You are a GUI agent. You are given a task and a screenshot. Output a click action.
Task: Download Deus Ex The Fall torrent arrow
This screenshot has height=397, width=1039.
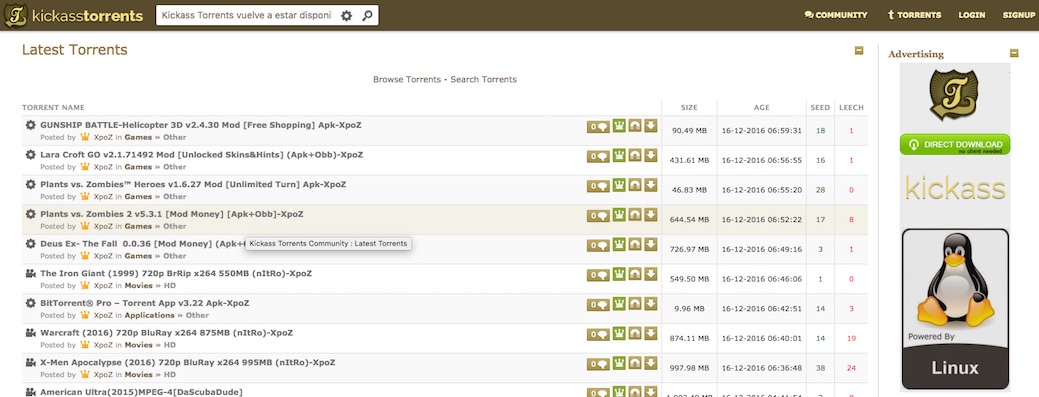[651, 245]
